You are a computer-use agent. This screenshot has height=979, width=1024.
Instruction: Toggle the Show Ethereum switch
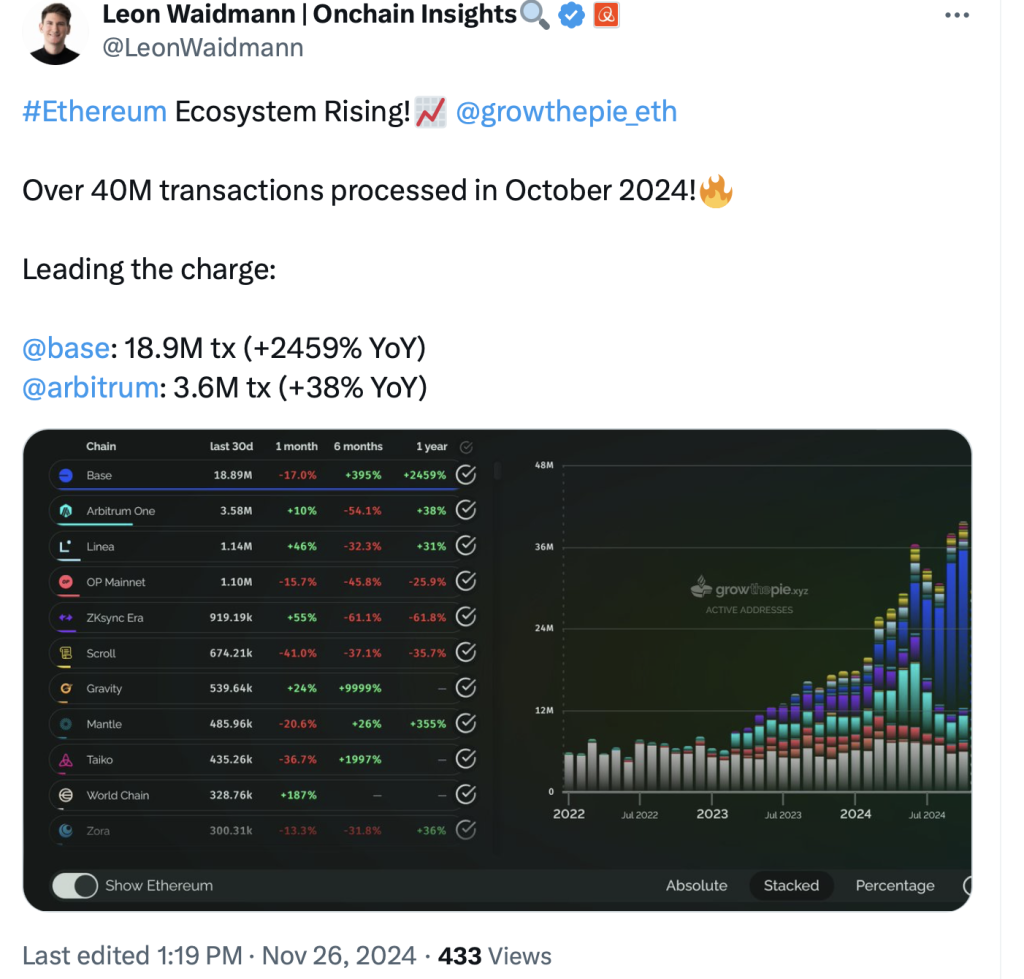(75, 886)
